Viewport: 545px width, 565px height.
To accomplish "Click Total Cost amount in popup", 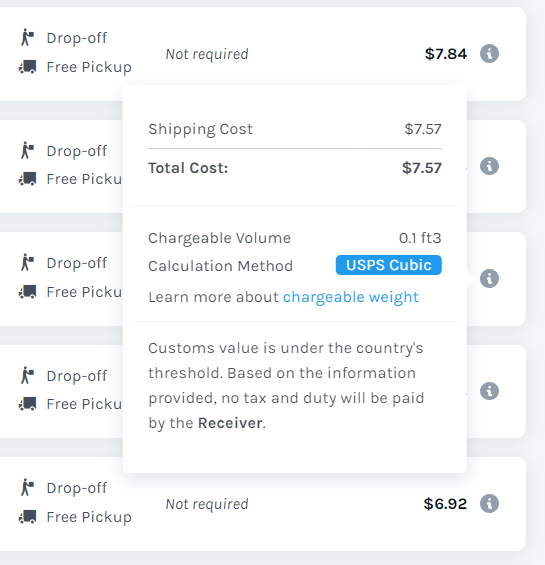I will pyautogui.click(x=422, y=168).
